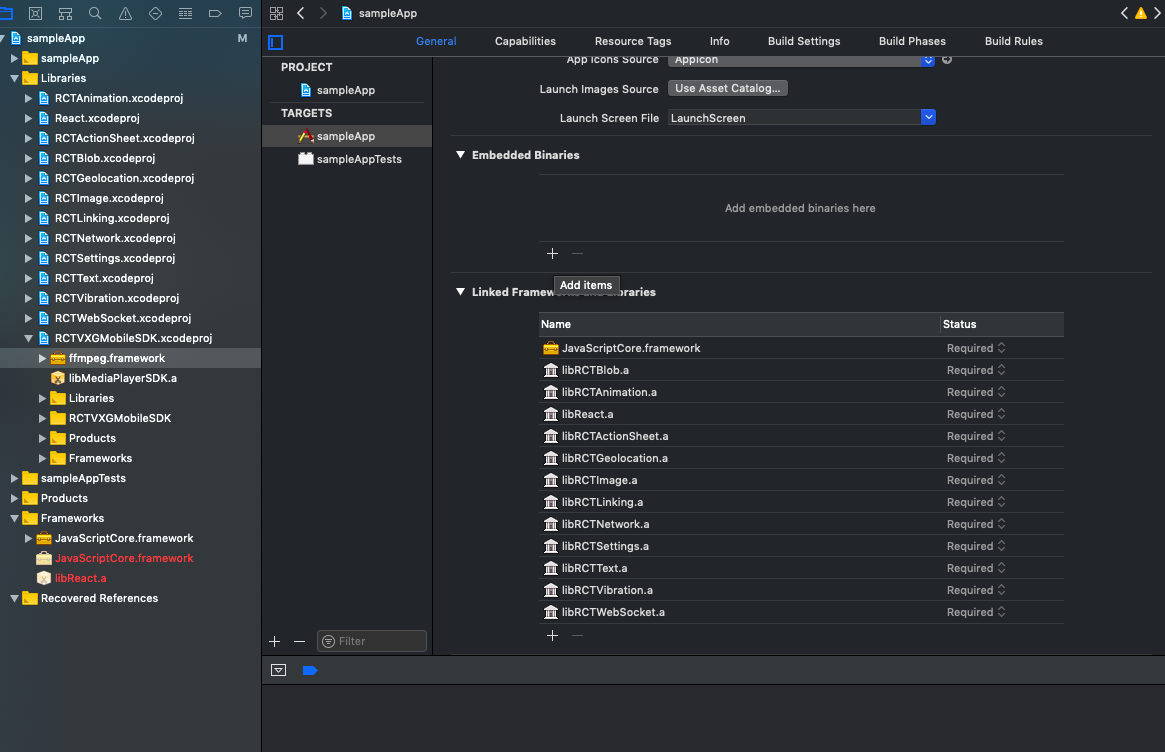Open the Launch Screen File dropdown

click(x=928, y=118)
